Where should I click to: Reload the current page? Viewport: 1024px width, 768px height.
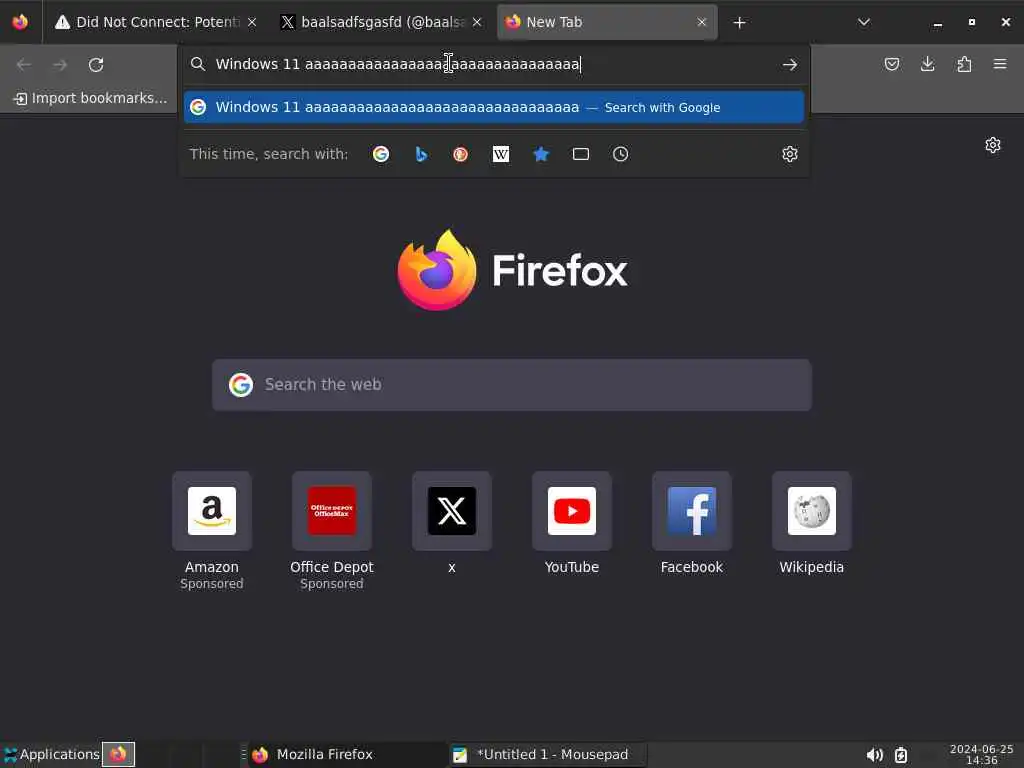(x=96, y=65)
